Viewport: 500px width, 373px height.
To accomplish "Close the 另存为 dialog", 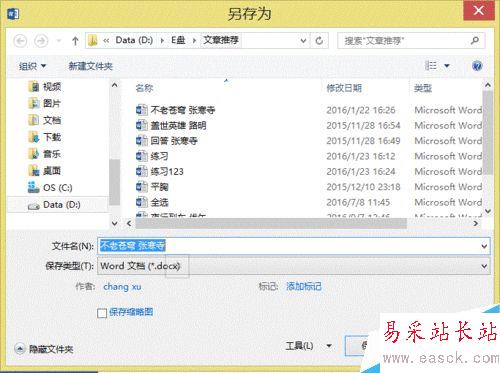I will pos(479,11).
